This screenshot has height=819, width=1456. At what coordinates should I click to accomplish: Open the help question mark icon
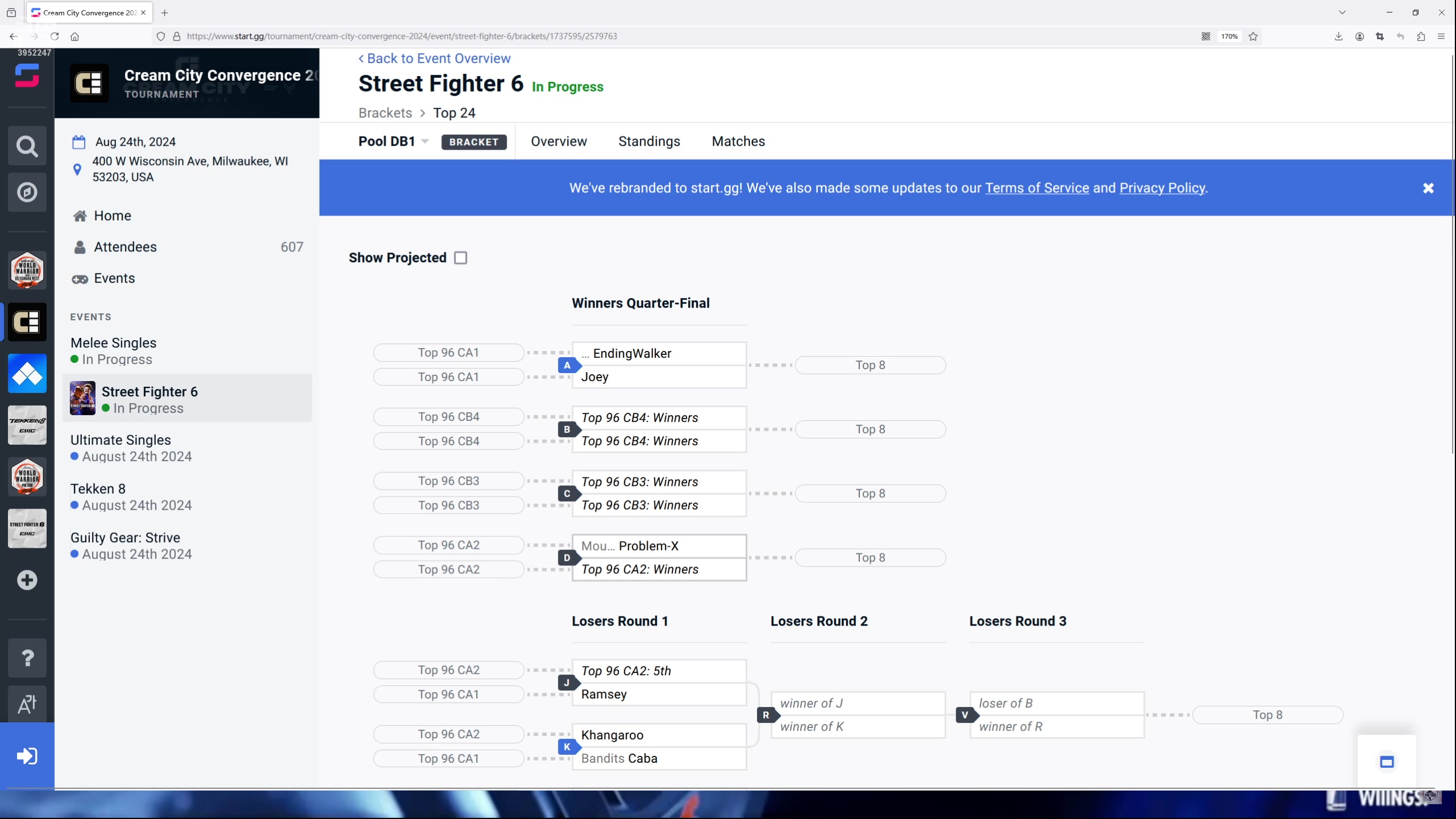(x=27, y=658)
